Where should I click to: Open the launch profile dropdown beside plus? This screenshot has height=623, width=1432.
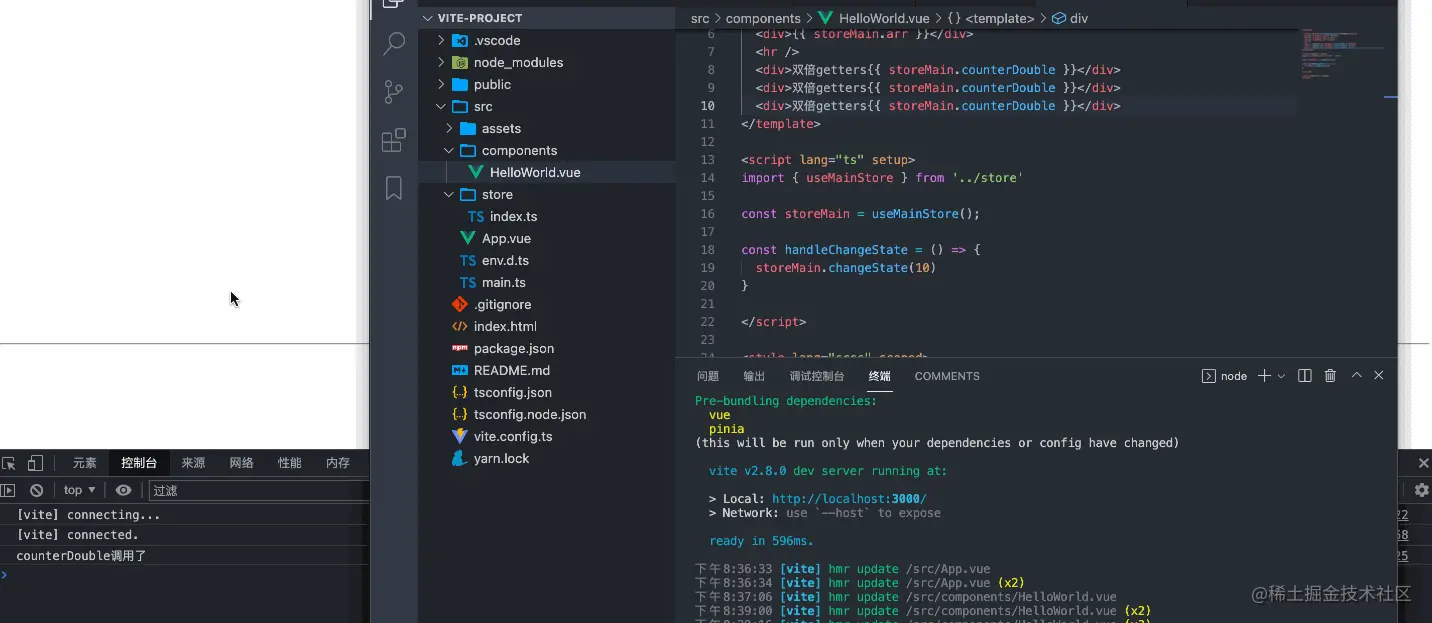pos(1281,376)
